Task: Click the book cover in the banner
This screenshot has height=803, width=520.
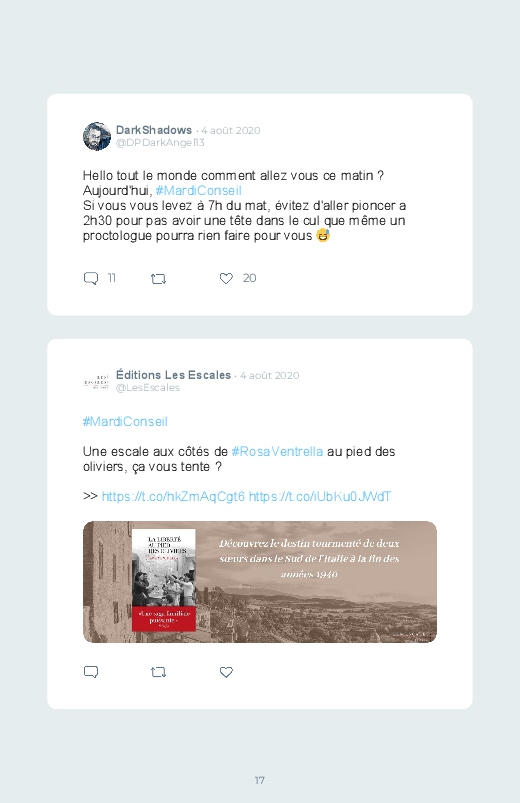Action: [164, 580]
